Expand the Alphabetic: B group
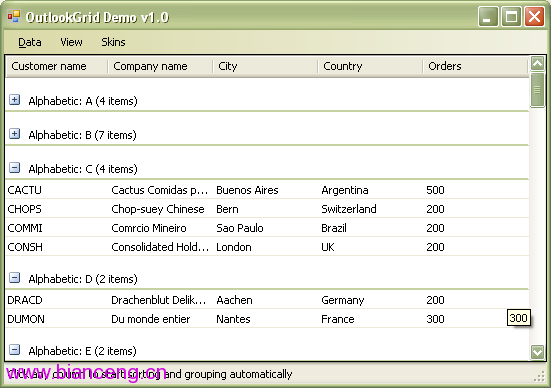 click(x=14, y=134)
